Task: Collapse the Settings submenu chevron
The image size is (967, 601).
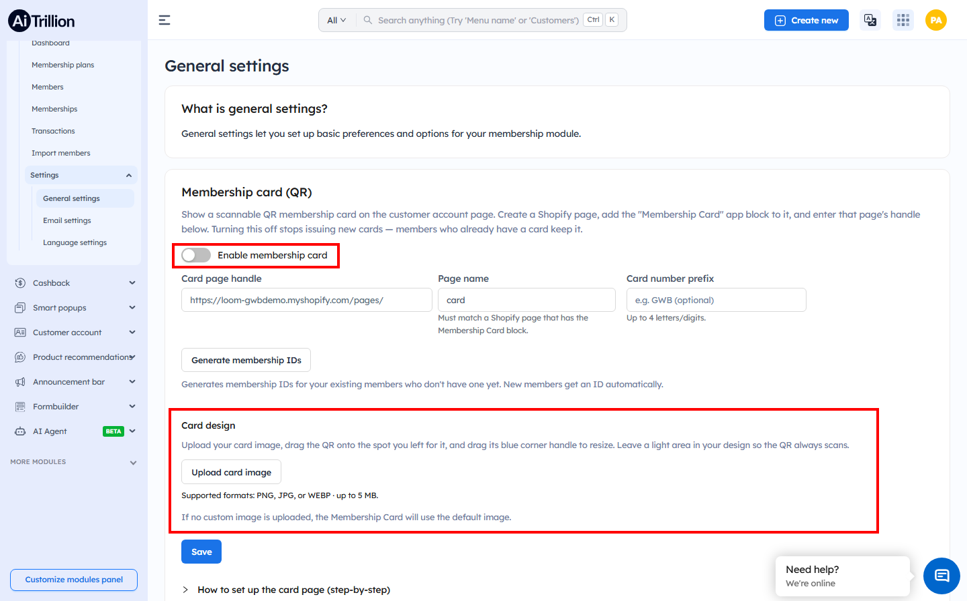Action: pos(129,176)
